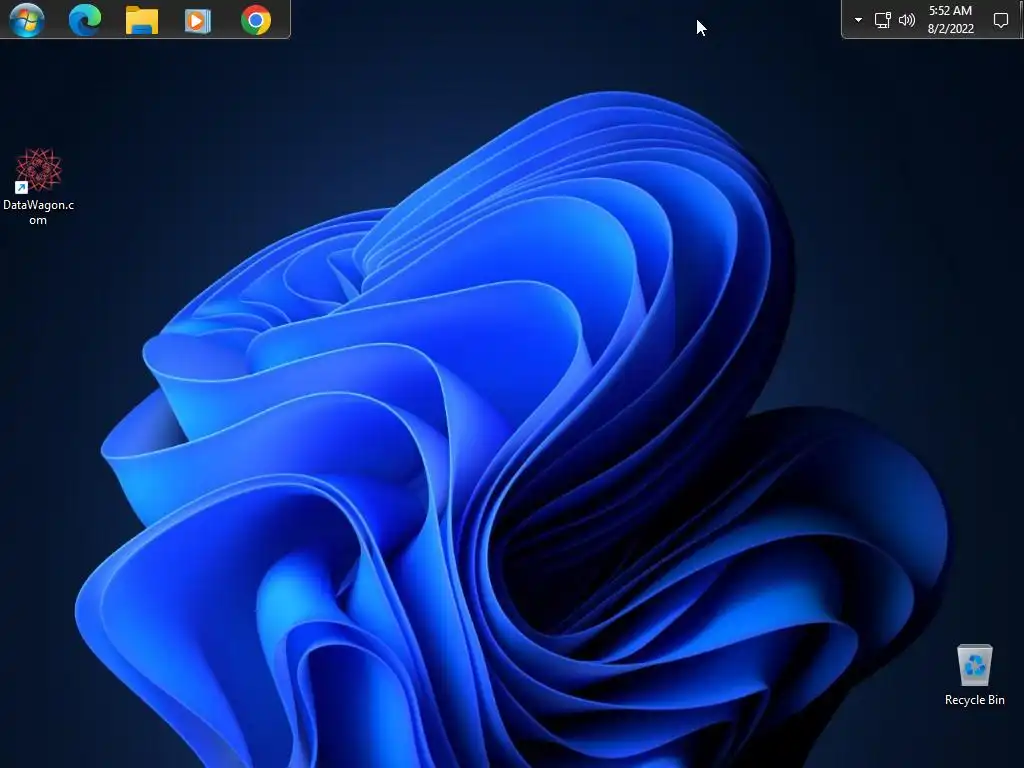Open the Start menu orb

27,20
